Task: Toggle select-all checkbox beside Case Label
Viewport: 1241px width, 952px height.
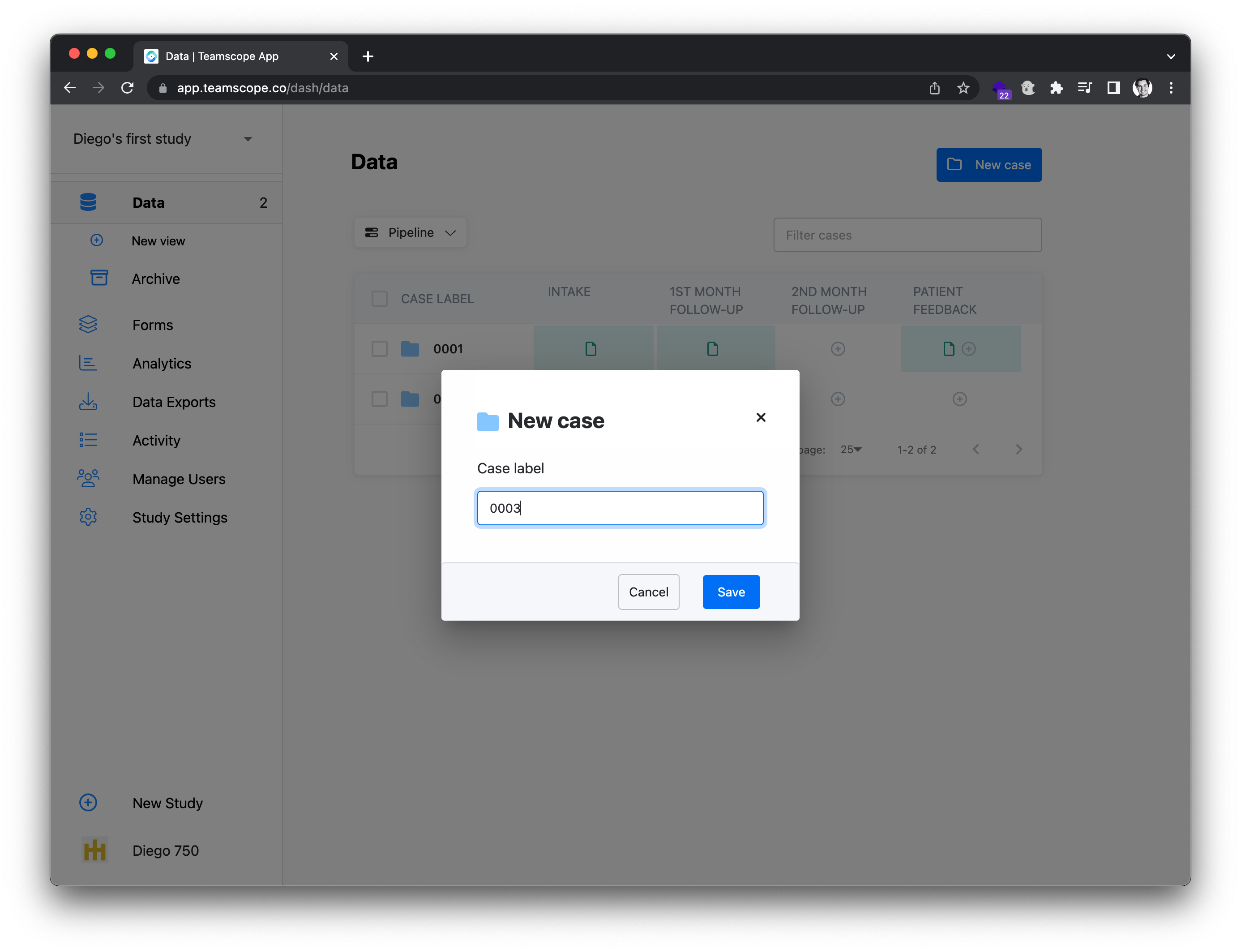Action: click(x=380, y=299)
